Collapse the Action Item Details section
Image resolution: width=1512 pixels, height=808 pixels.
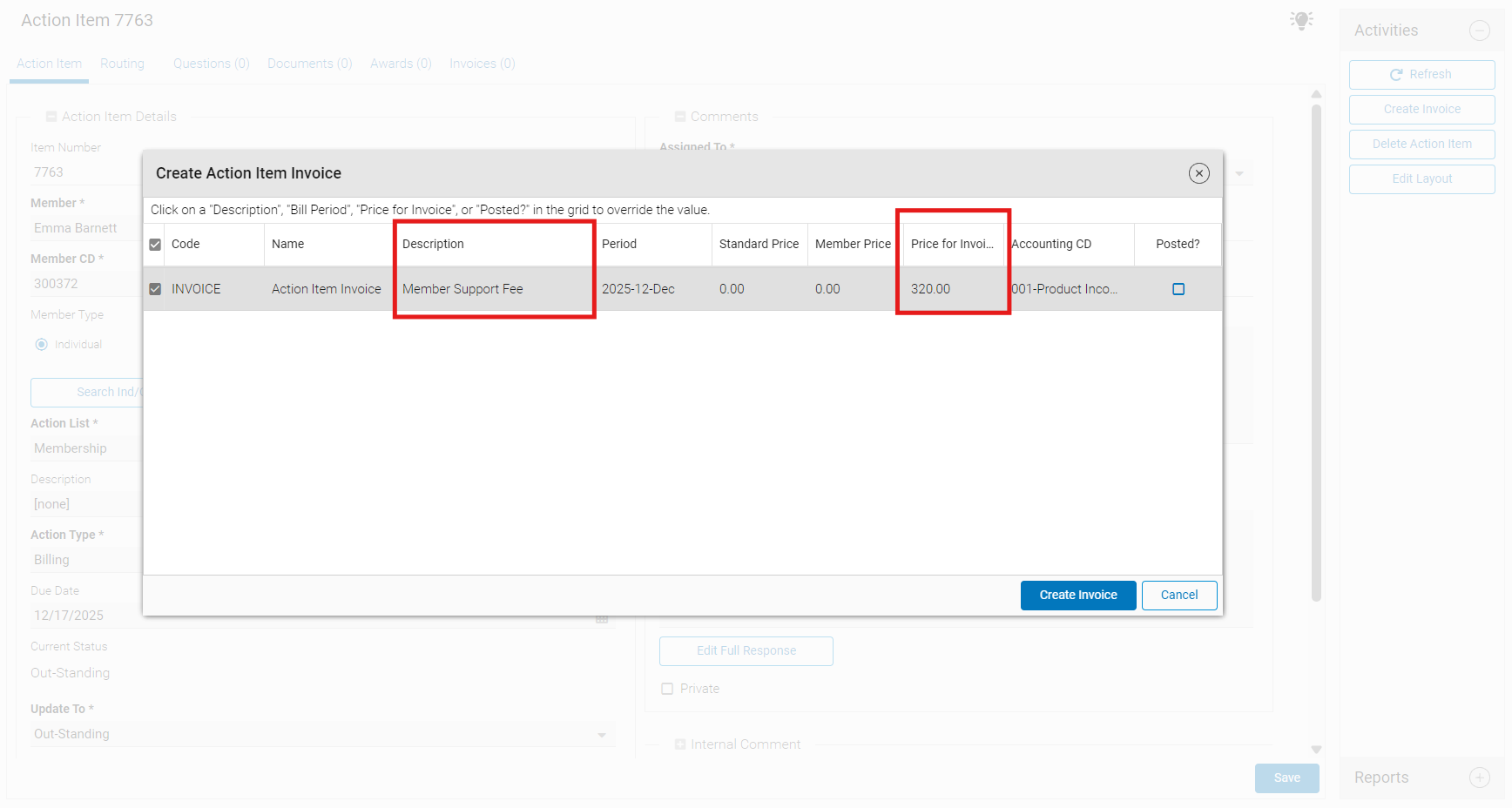point(51,116)
